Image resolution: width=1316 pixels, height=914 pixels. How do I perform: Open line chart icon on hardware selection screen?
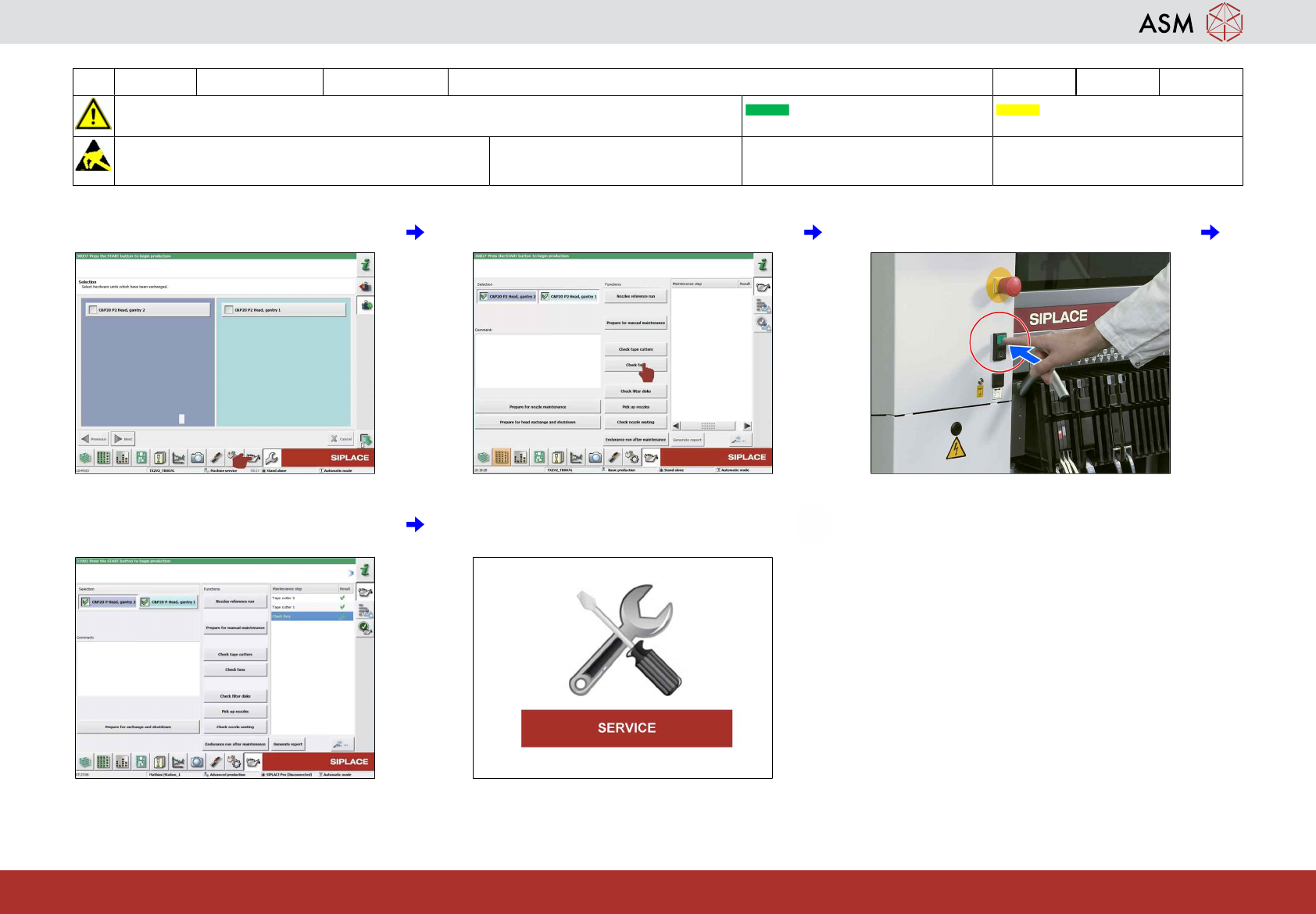click(179, 458)
